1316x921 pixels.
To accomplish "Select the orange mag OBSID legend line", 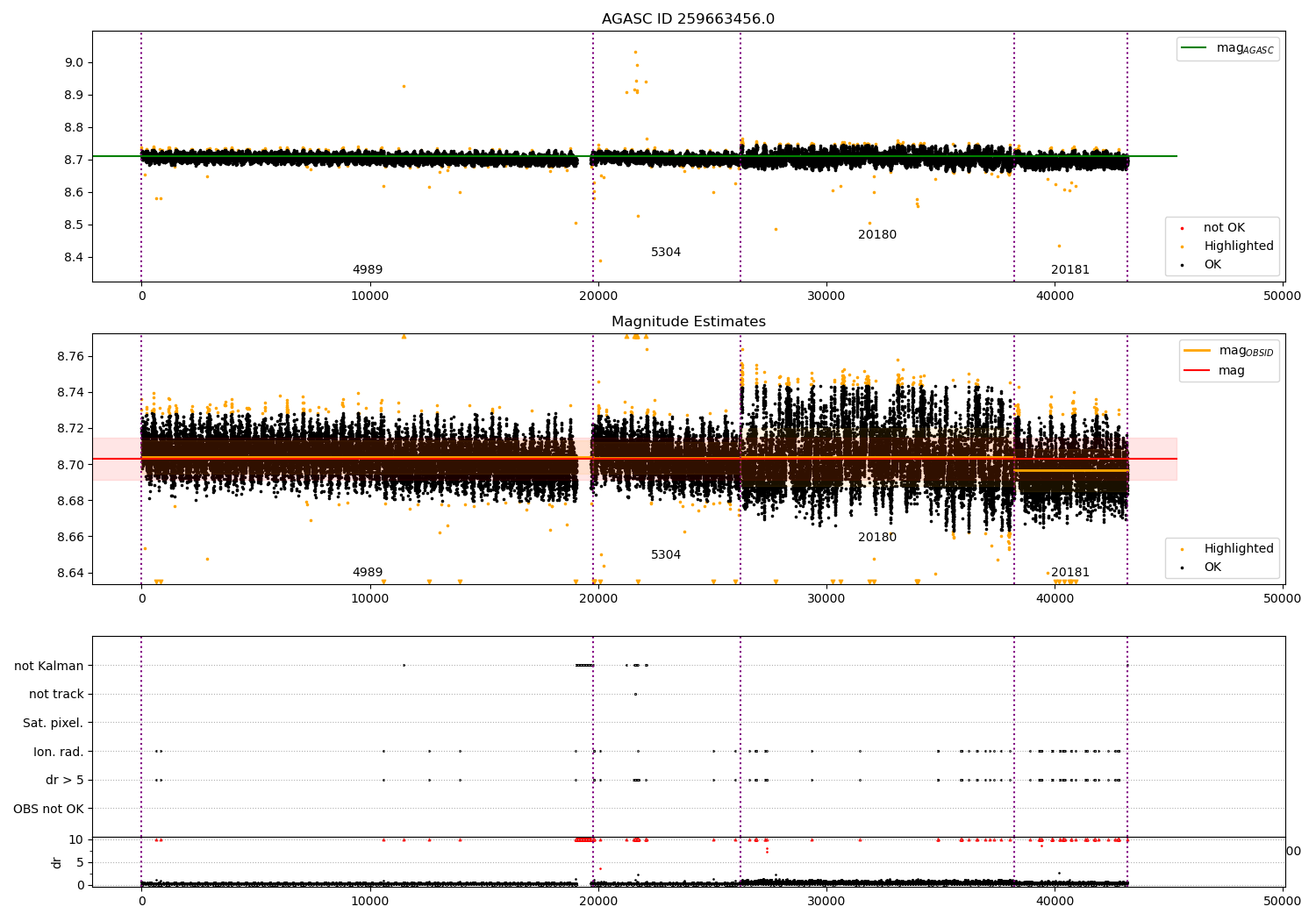I will (x=1197, y=351).
